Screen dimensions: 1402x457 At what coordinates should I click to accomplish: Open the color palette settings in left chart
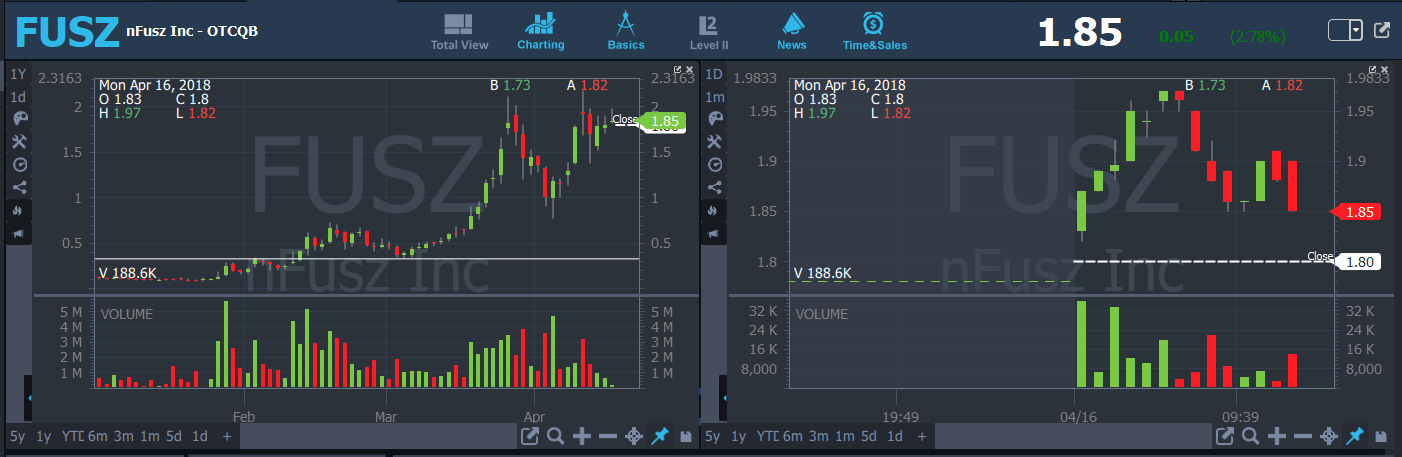click(x=20, y=118)
